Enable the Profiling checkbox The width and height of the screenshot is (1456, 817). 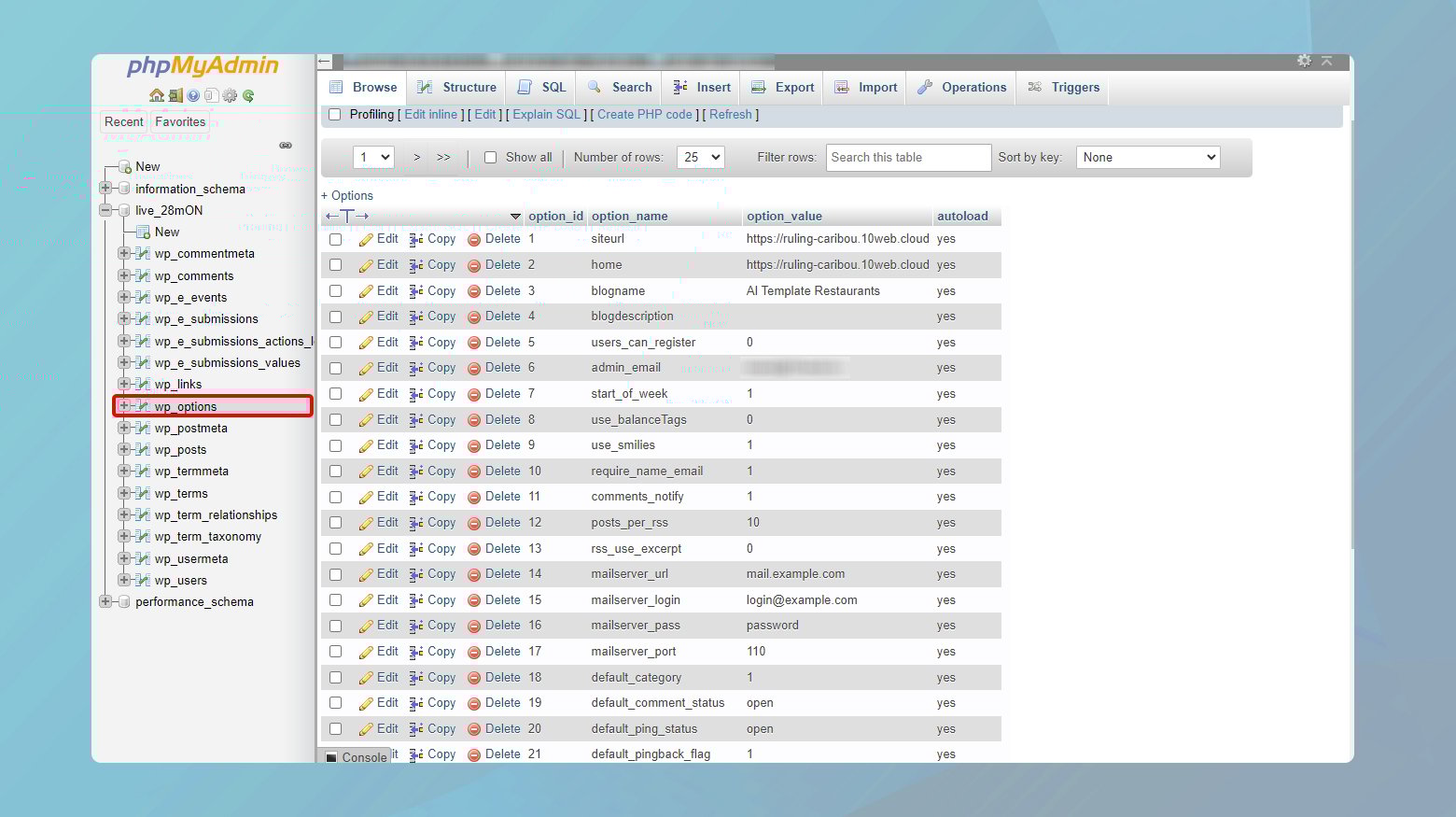(335, 115)
